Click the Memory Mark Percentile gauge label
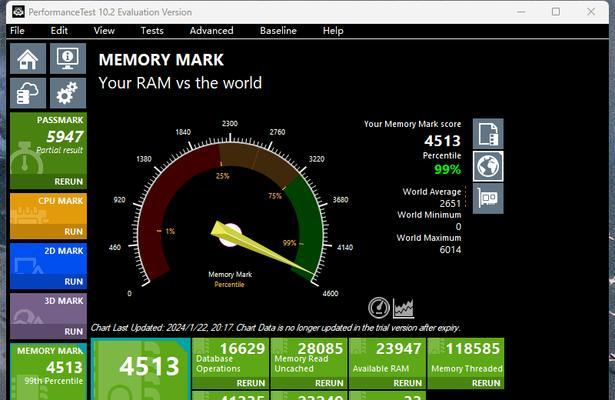The image size is (615, 400). (230, 279)
